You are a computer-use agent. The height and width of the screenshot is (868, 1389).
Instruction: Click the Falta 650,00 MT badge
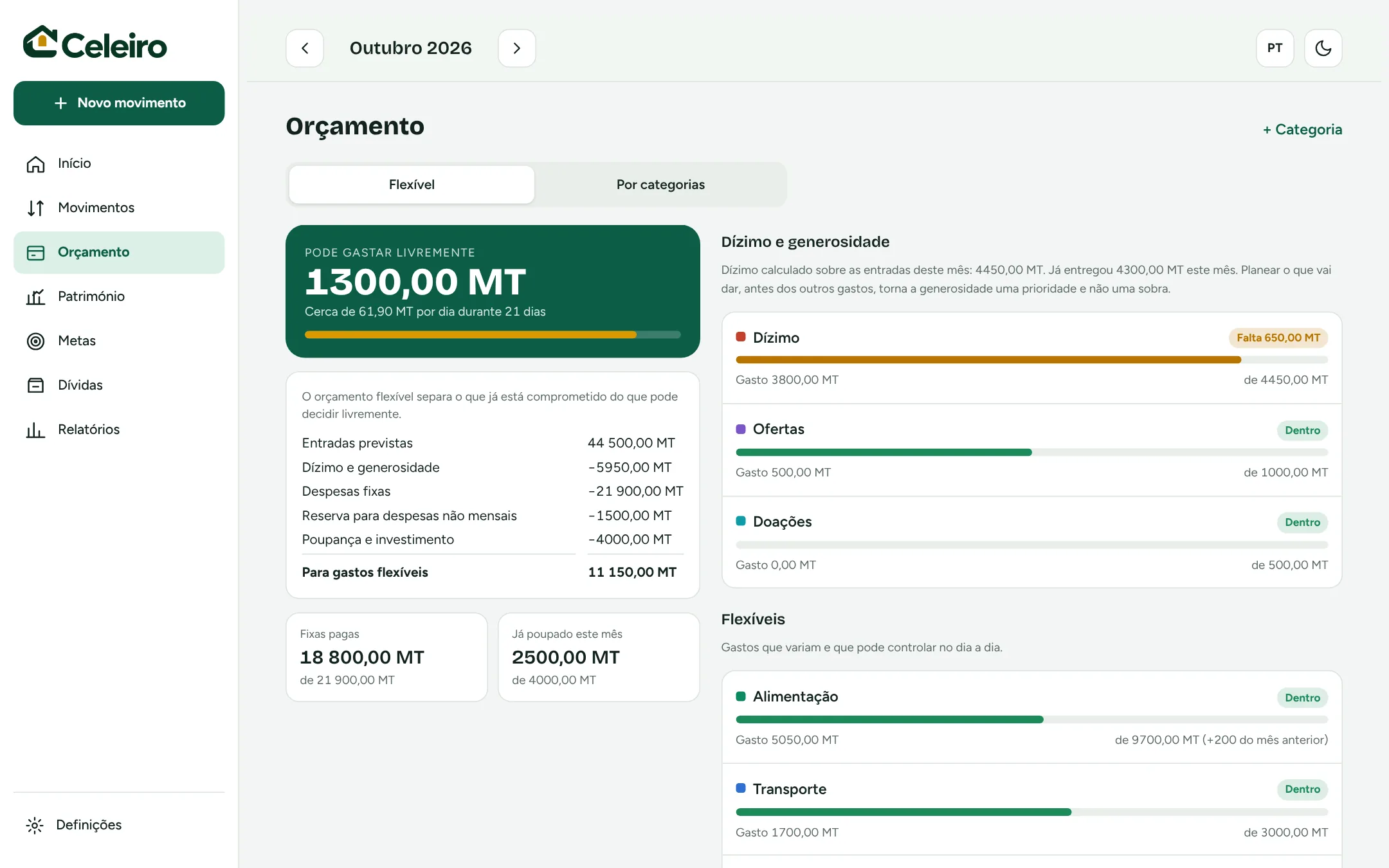coord(1278,338)
